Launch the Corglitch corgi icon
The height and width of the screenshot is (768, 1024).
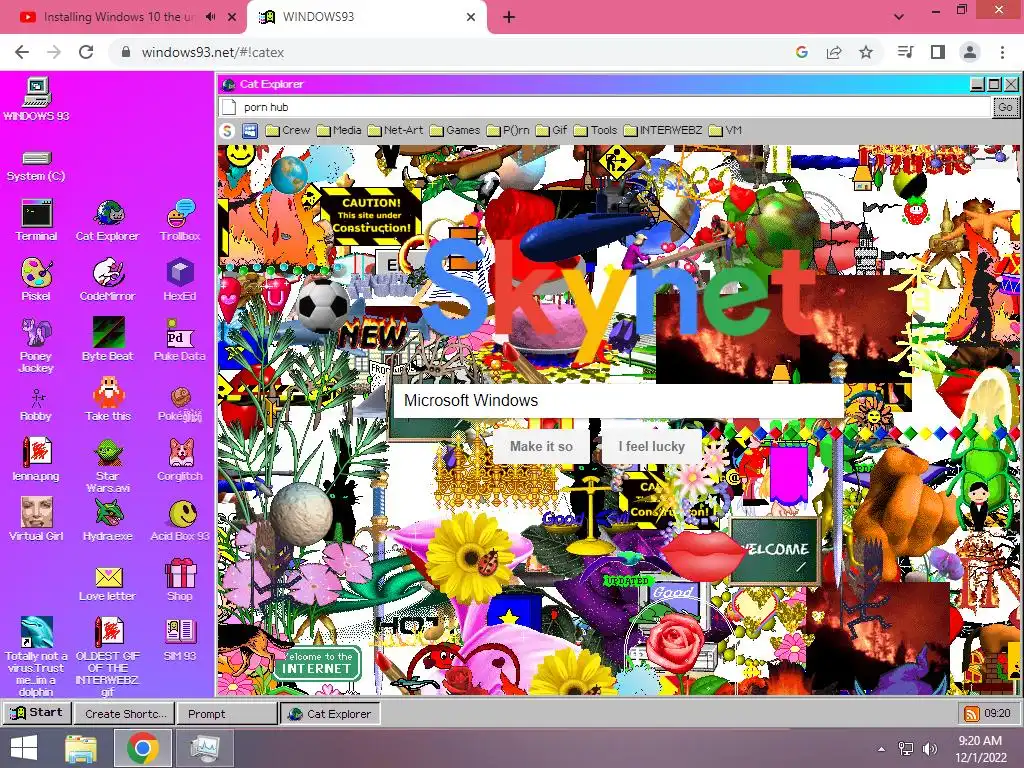[180, 460]
